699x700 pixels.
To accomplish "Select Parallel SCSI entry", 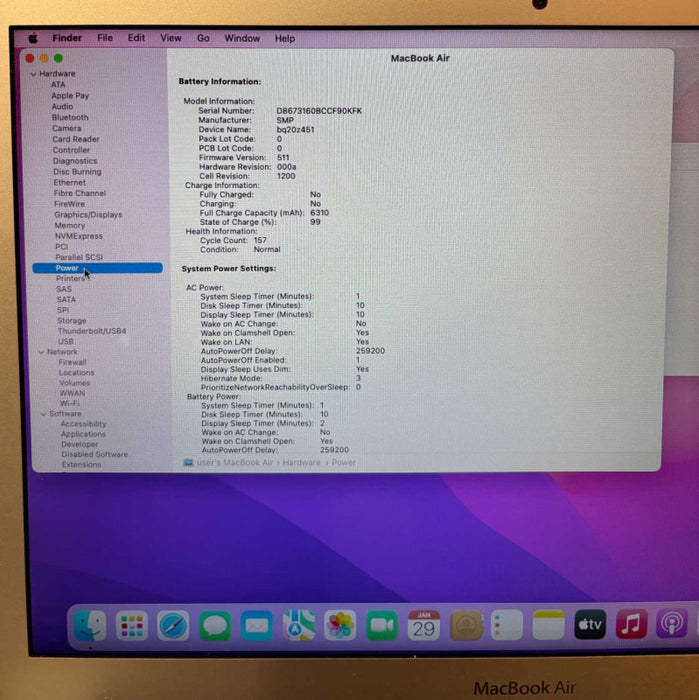I will pos(79,258).
